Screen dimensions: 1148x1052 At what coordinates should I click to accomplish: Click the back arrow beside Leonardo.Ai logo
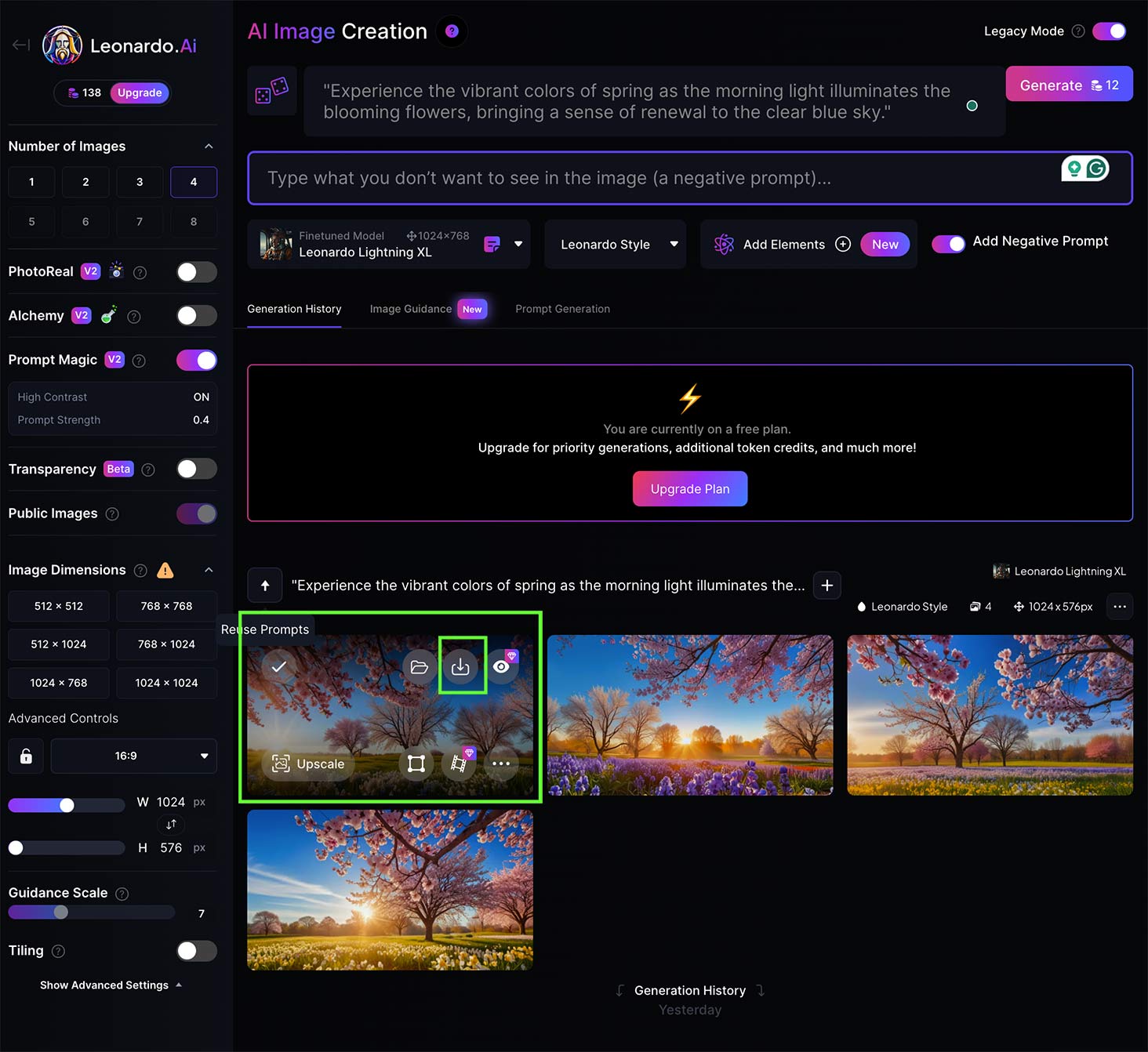click(20, 45)
